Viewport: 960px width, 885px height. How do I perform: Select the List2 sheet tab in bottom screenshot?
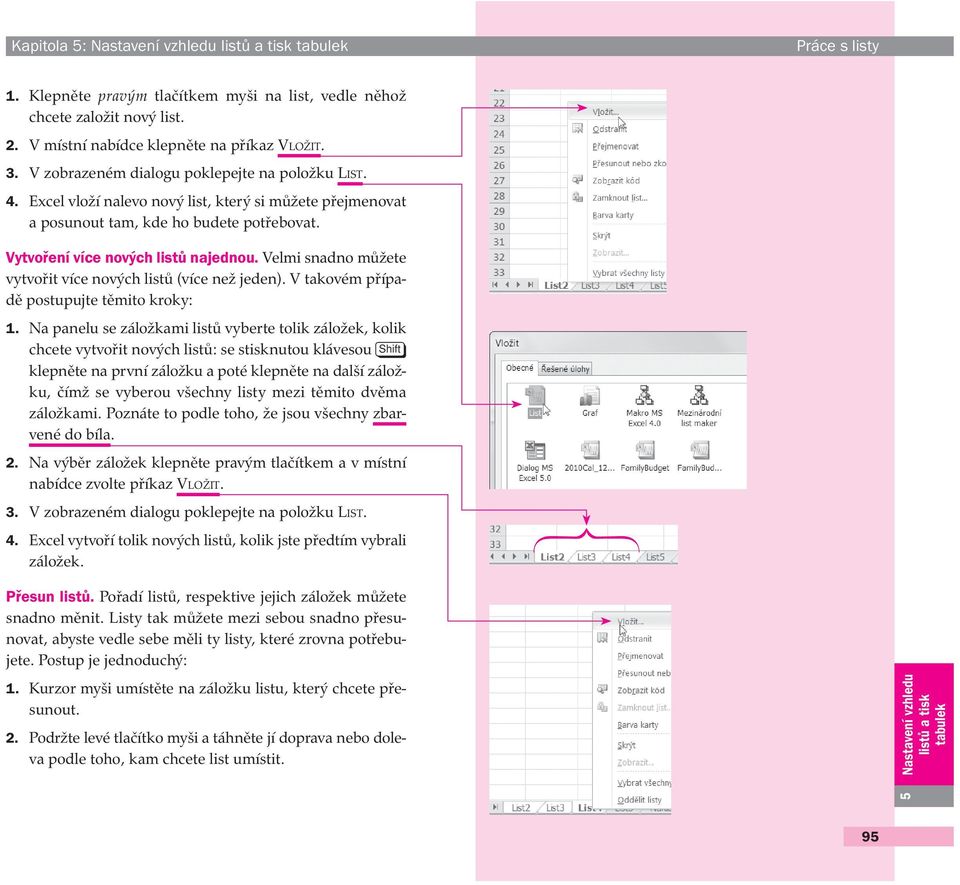[x=521, y=808]
